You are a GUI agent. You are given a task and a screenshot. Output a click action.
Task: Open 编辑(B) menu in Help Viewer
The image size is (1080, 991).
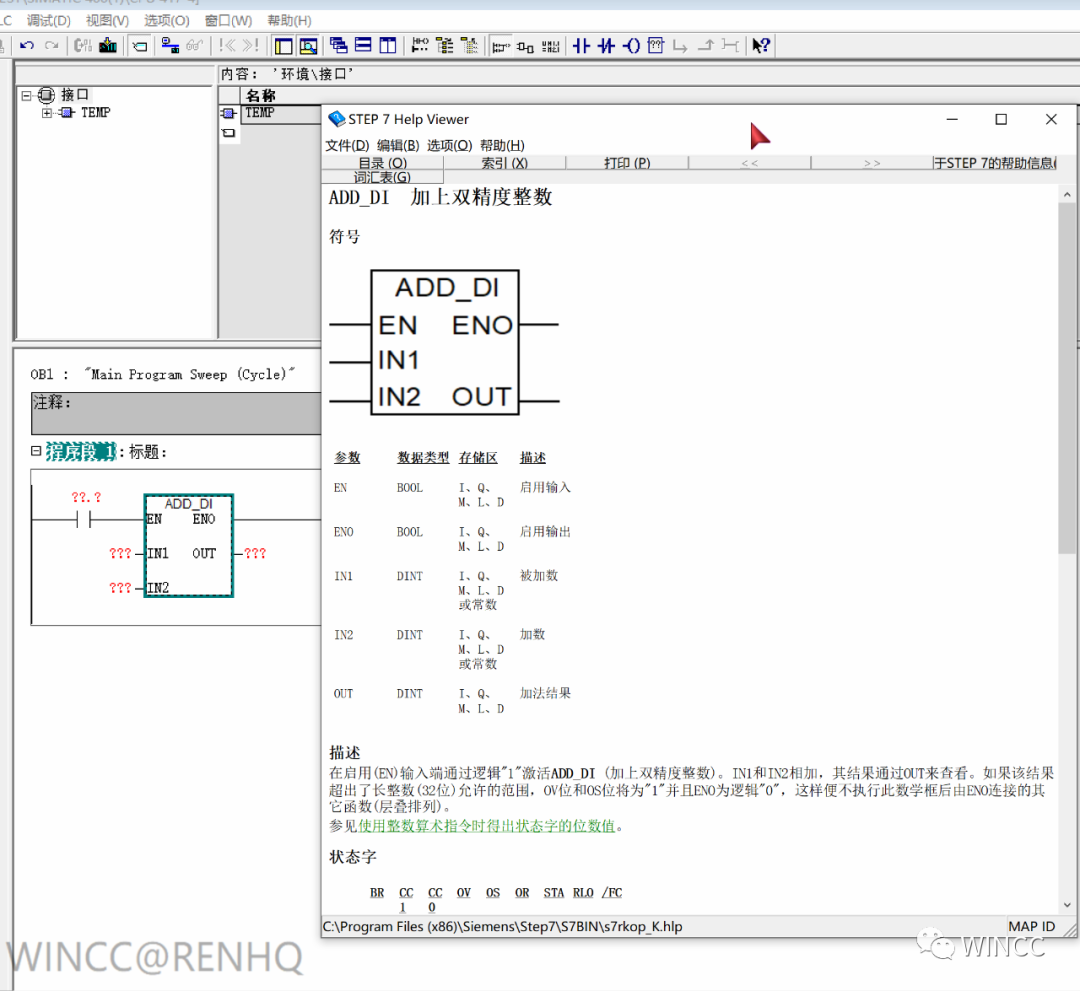398,145
